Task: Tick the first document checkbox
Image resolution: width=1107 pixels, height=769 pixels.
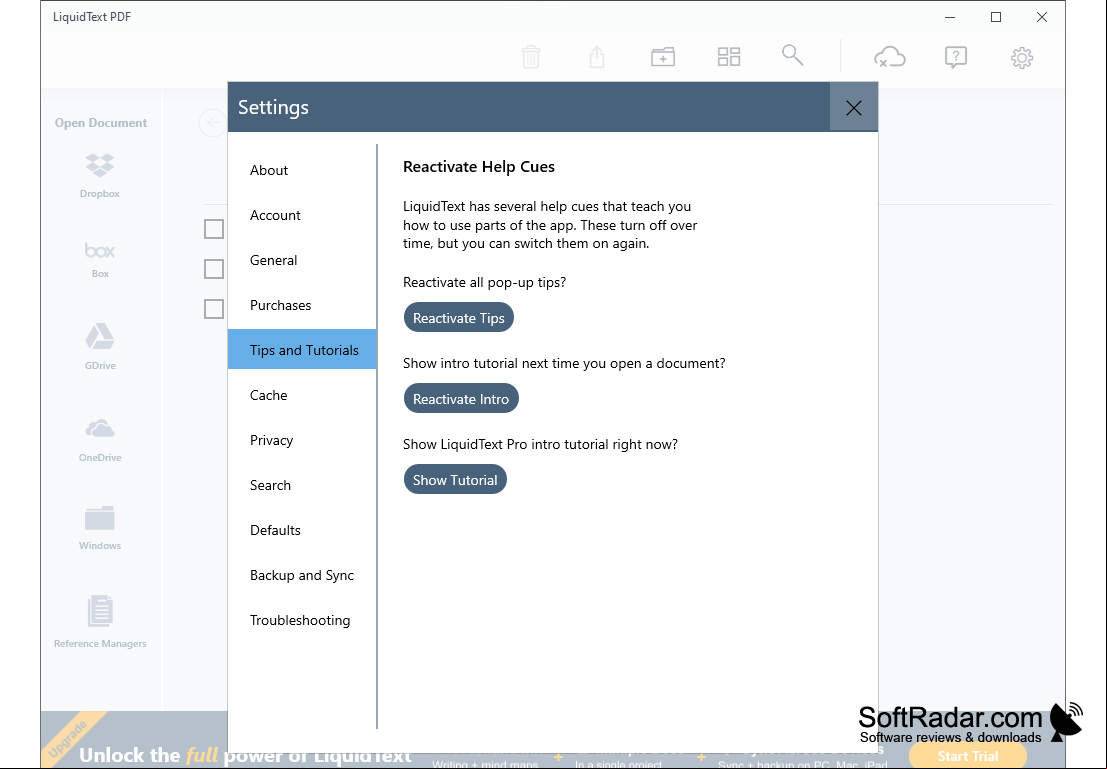Action: pos(214,229)
